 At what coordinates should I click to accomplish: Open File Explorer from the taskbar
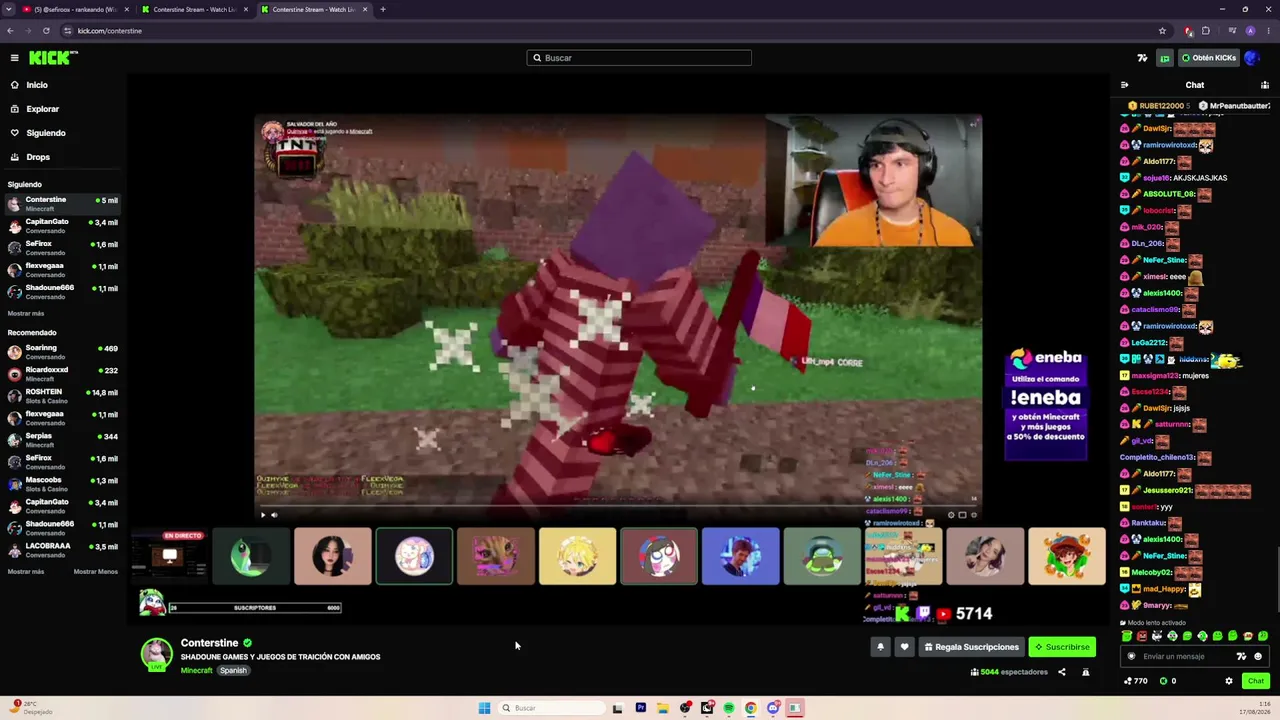coord(662,708)
